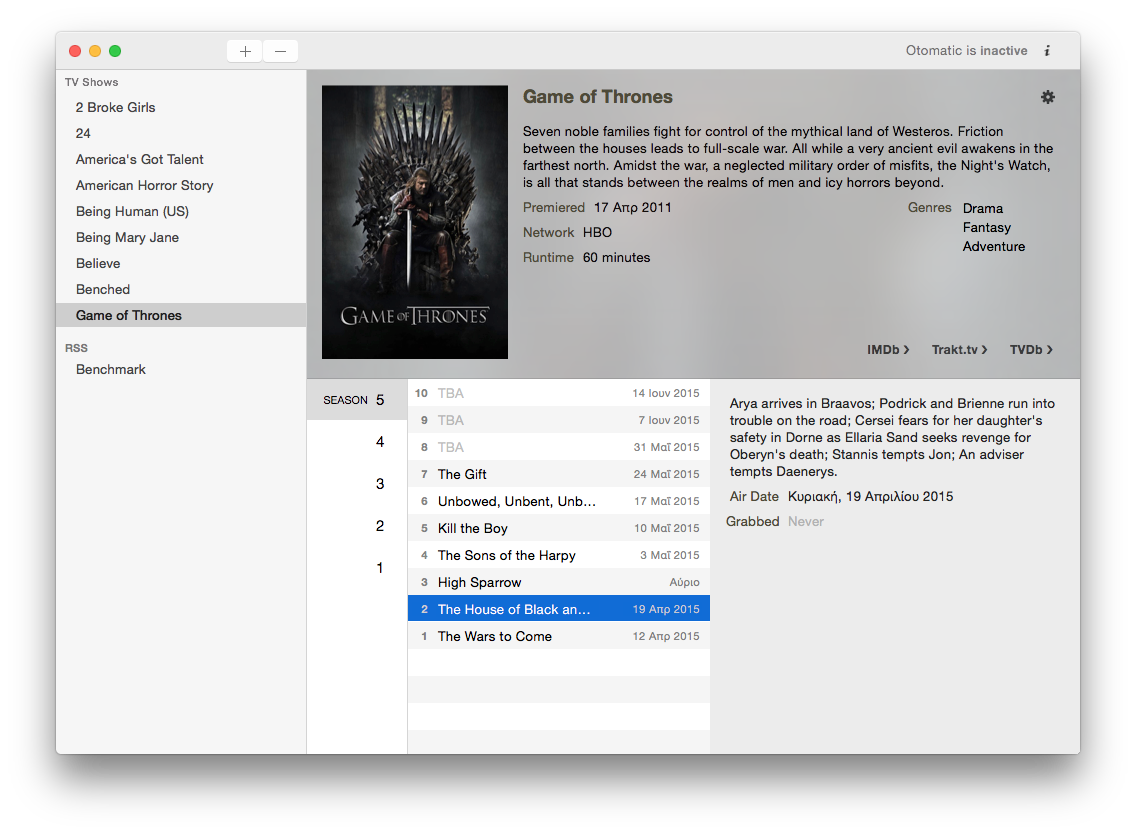The image size is (1136, 834).
Task: Click the Air Date Κυριακή, 19 Απριλίου 2015
Action: [x=871, y=497]
